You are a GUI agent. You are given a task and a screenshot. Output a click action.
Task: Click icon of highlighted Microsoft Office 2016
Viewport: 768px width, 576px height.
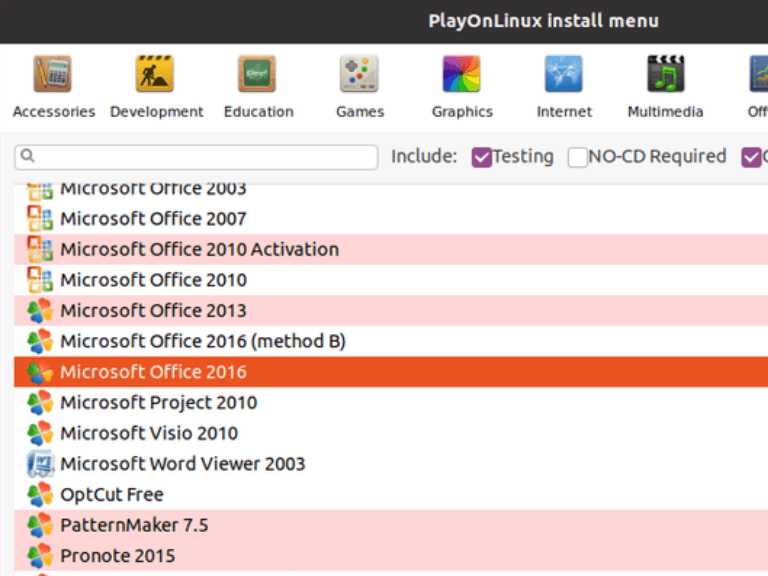(40, 372)
